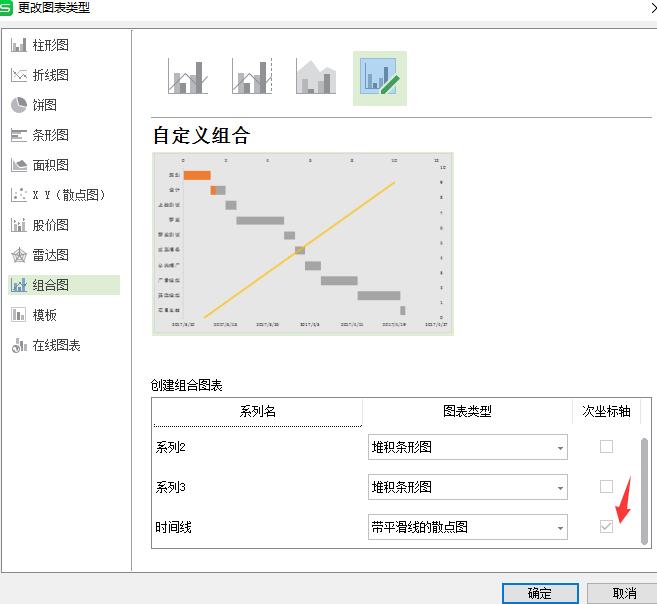Uncheck secondary axis for 时间线 series
Screen dimensions: 657x604
(606, 527)
